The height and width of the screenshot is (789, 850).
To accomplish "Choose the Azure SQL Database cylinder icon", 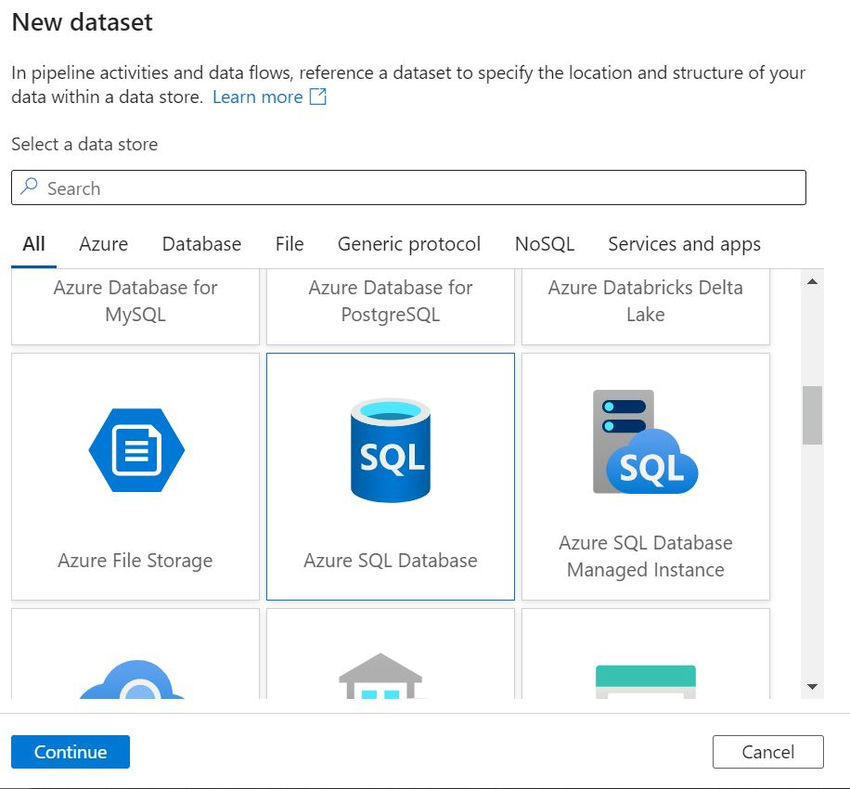I will point(390,450).
